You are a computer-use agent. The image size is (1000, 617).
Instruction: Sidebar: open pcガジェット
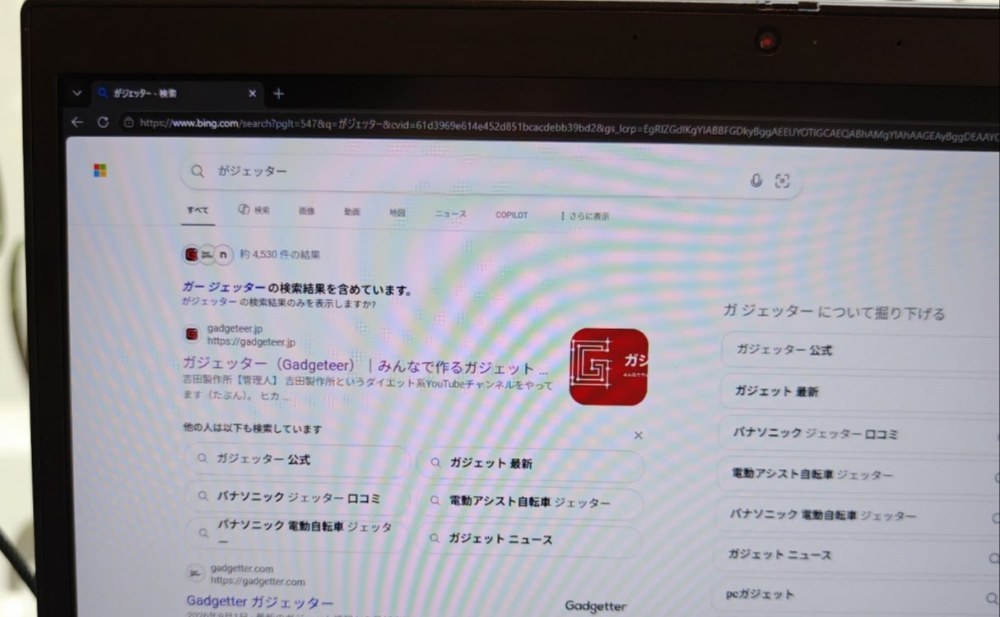tap(855, 595)
